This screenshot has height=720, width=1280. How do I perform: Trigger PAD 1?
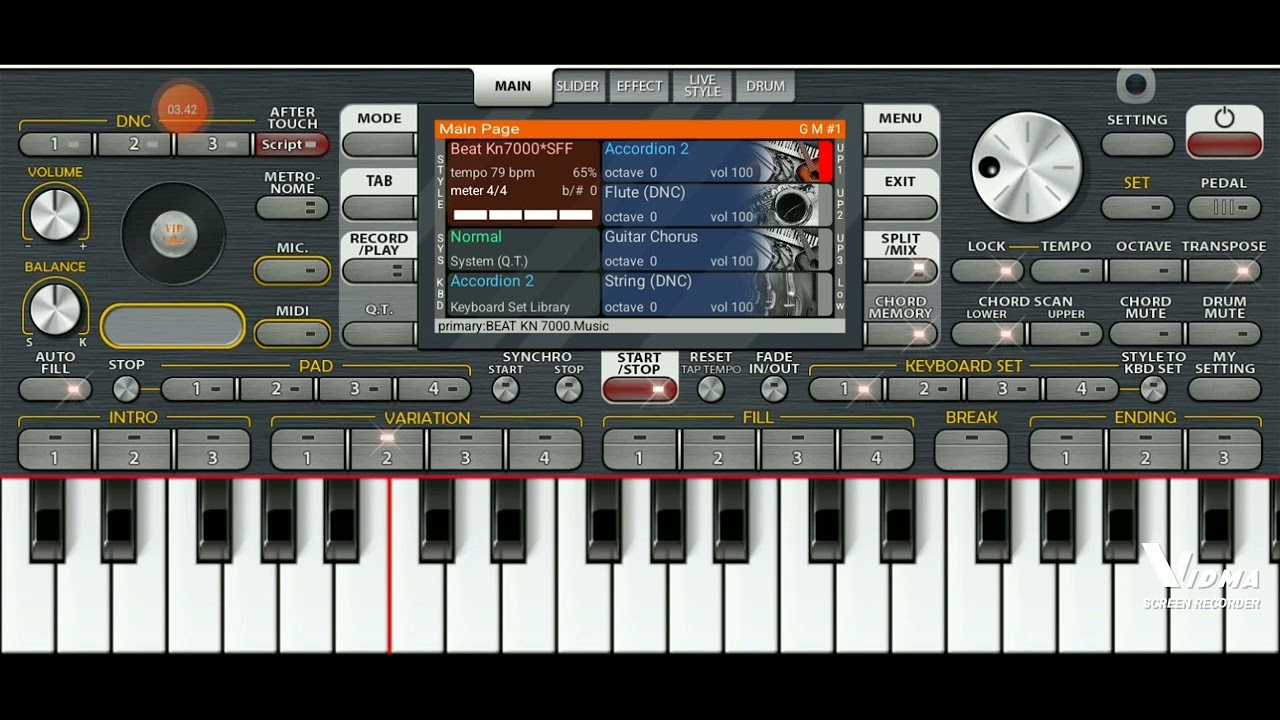click(198, 389)
